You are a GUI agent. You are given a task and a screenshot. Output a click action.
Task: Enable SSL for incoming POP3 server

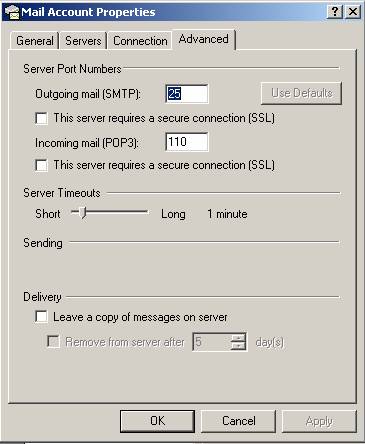(x=41, y=165)
